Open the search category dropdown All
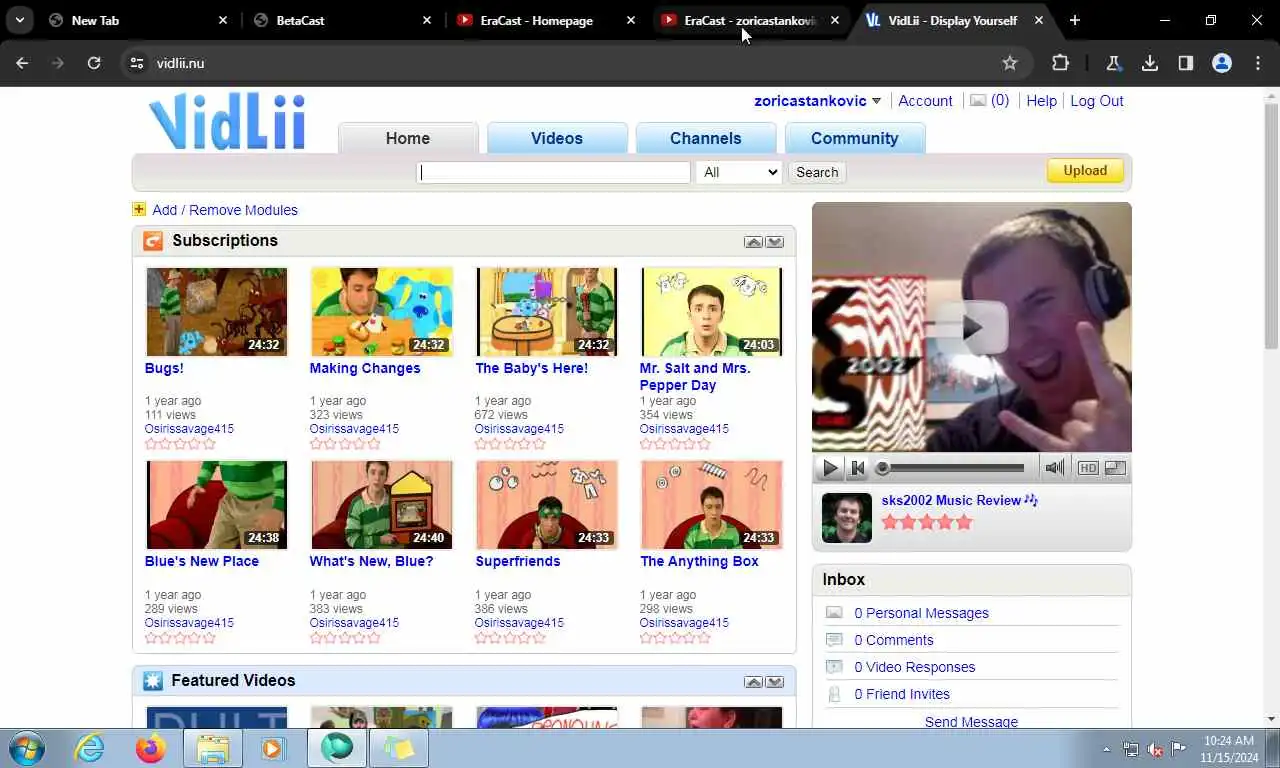 pos(739,172)
